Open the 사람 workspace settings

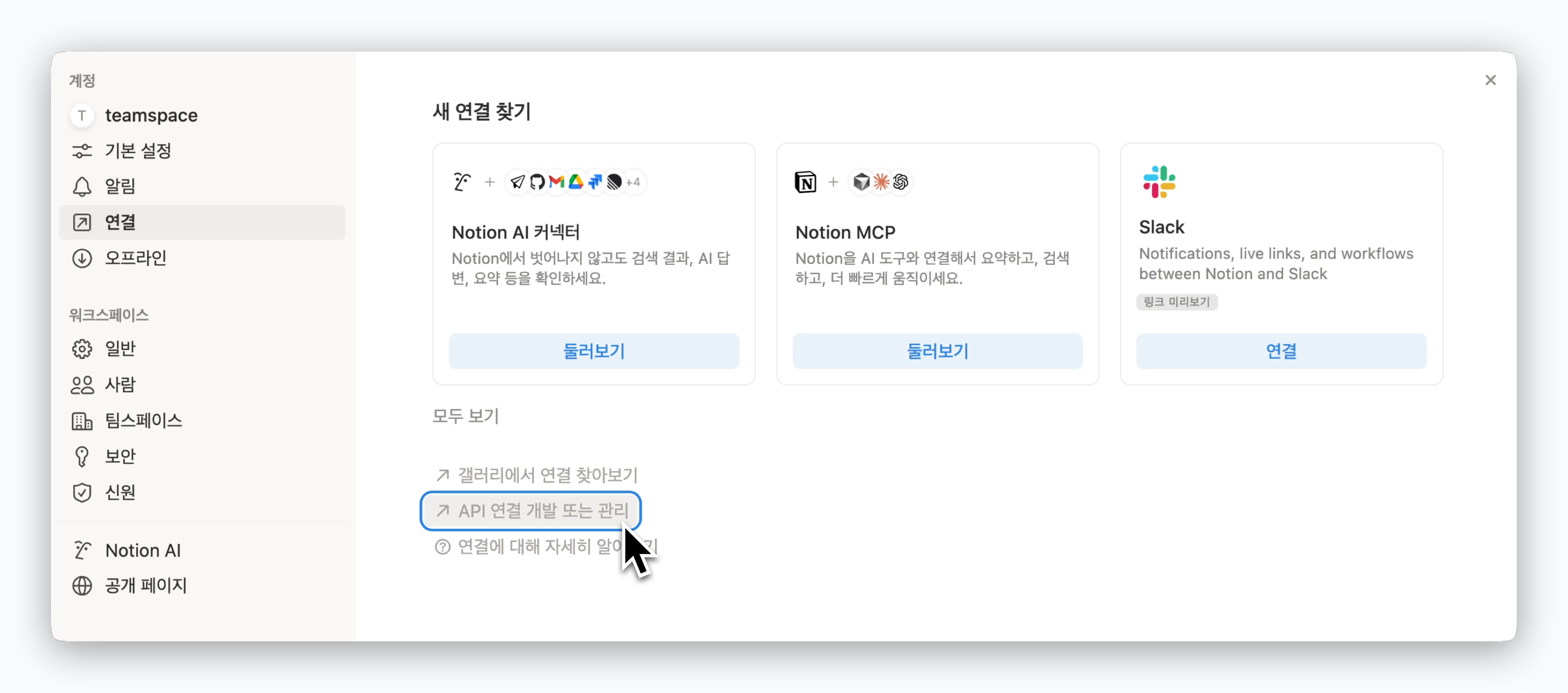(x=121, y=384)
